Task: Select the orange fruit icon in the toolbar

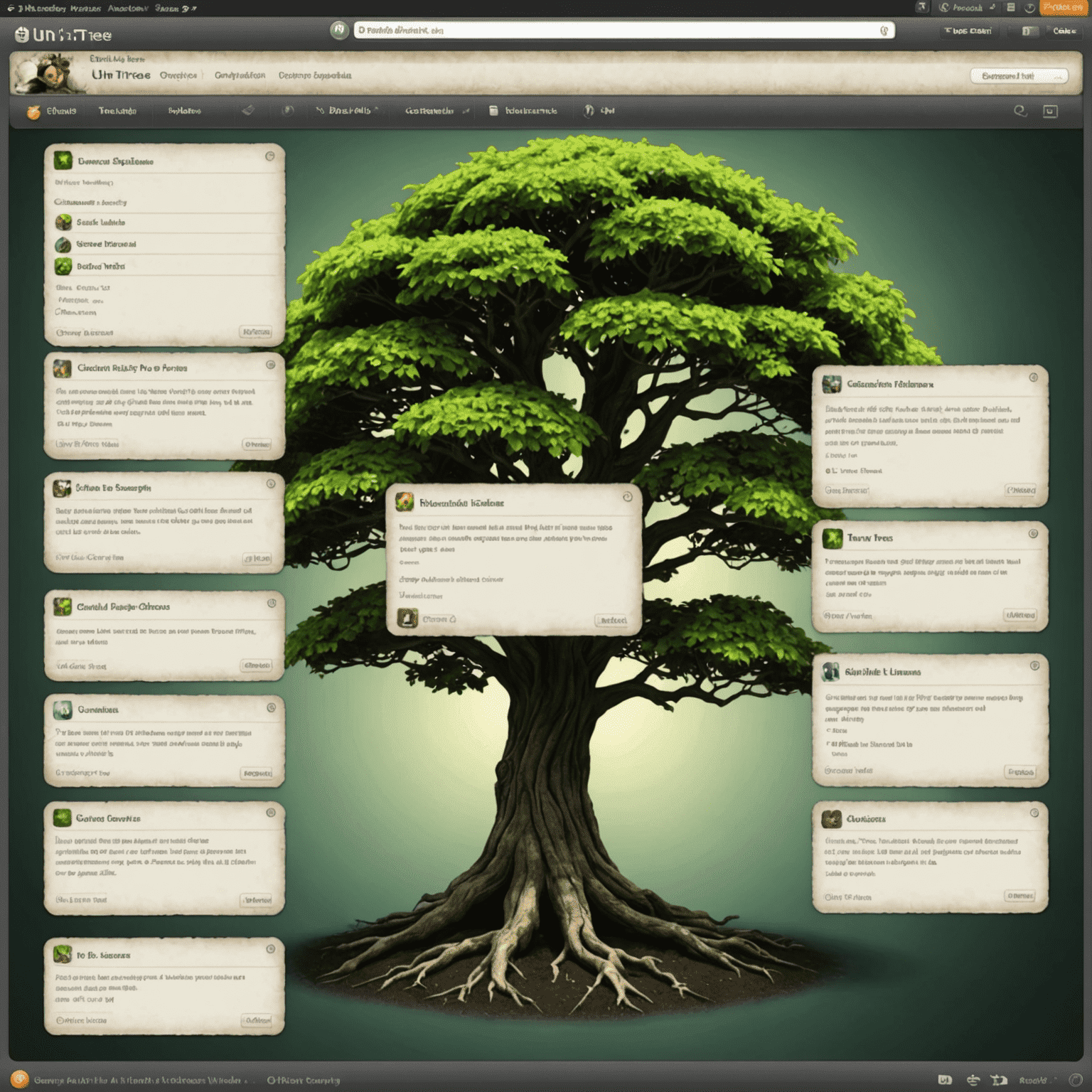Action: [x=33, y=112]
